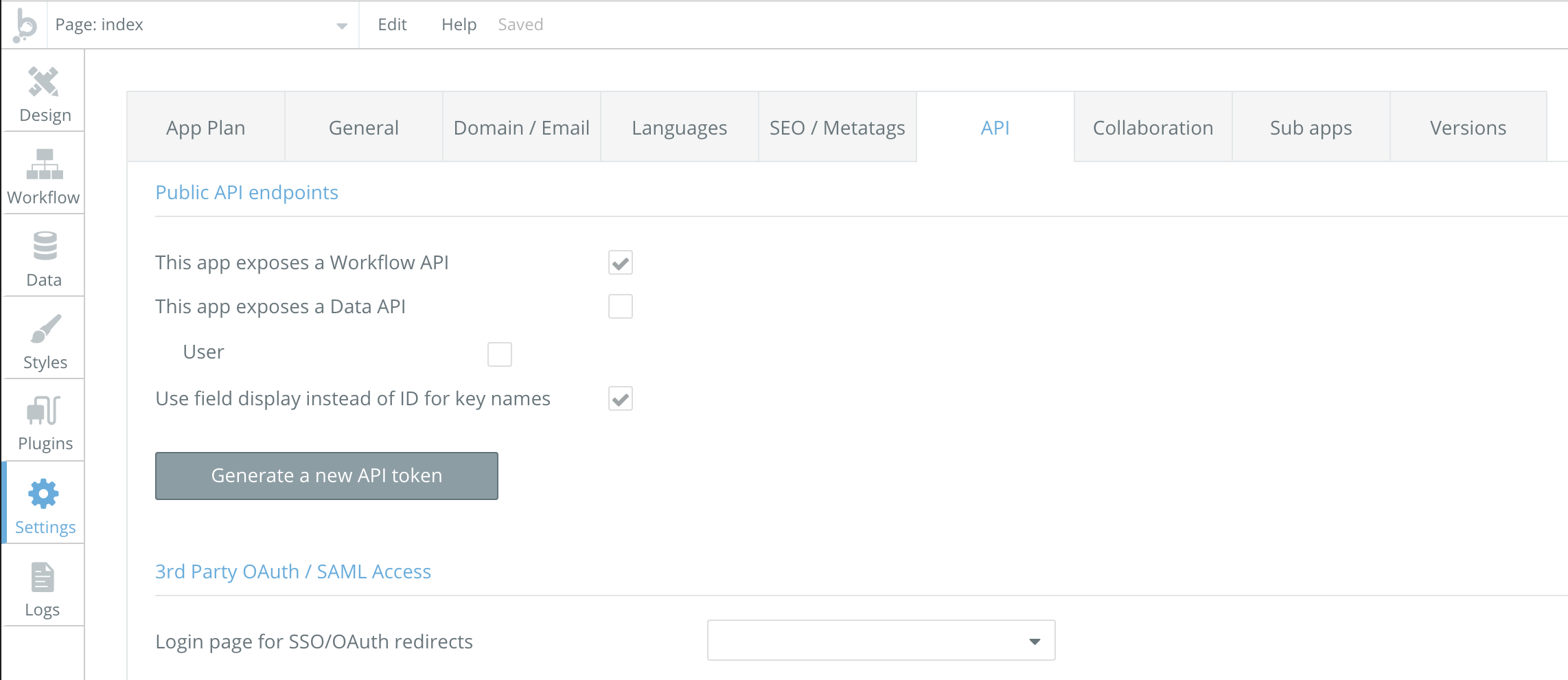The height and width of the screenshot is (680, 1568).
Task: Open the Versions tab
Action: coord(1468,128)
